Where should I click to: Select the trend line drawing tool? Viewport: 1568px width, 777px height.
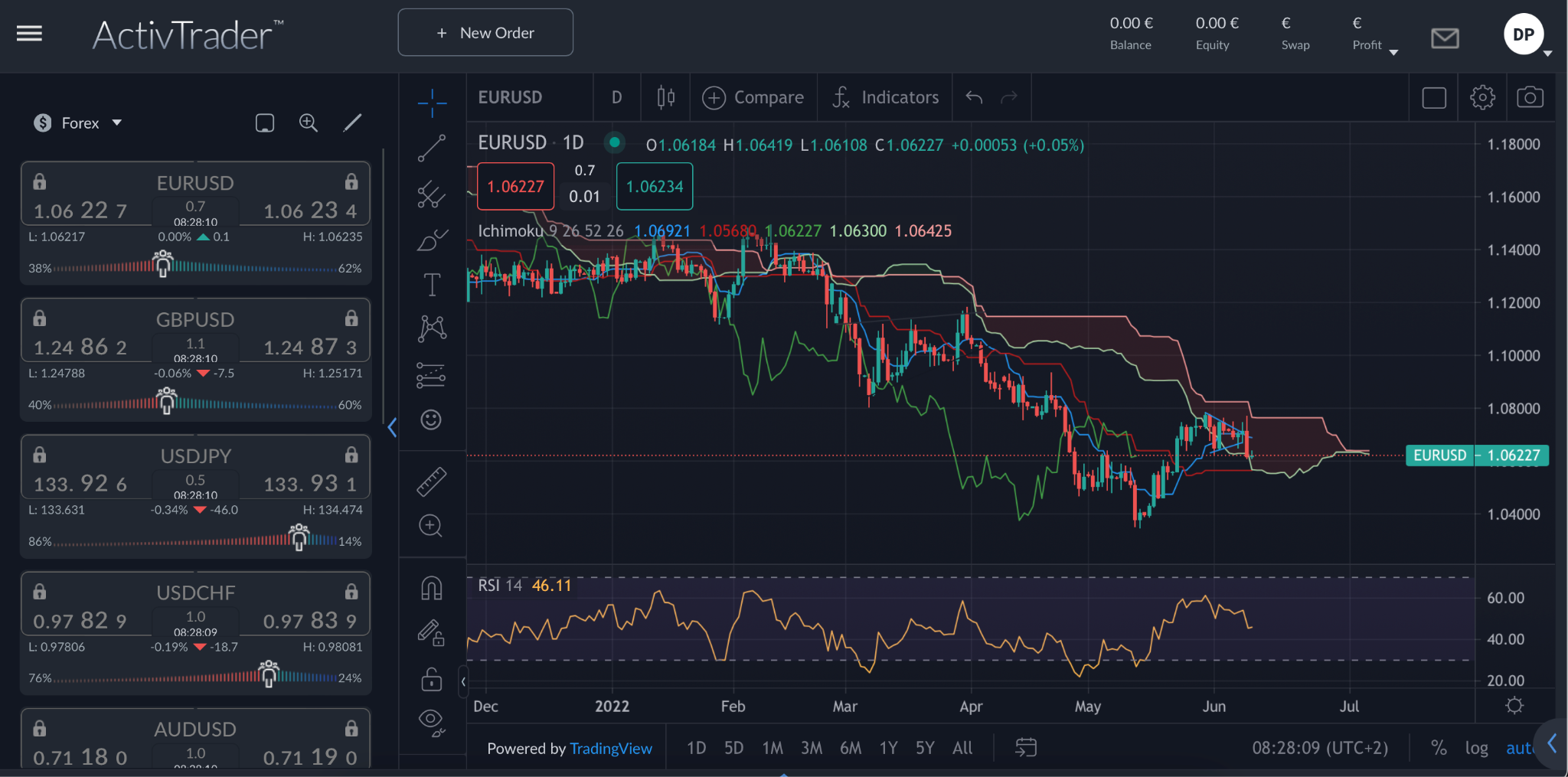click(432, 148)
